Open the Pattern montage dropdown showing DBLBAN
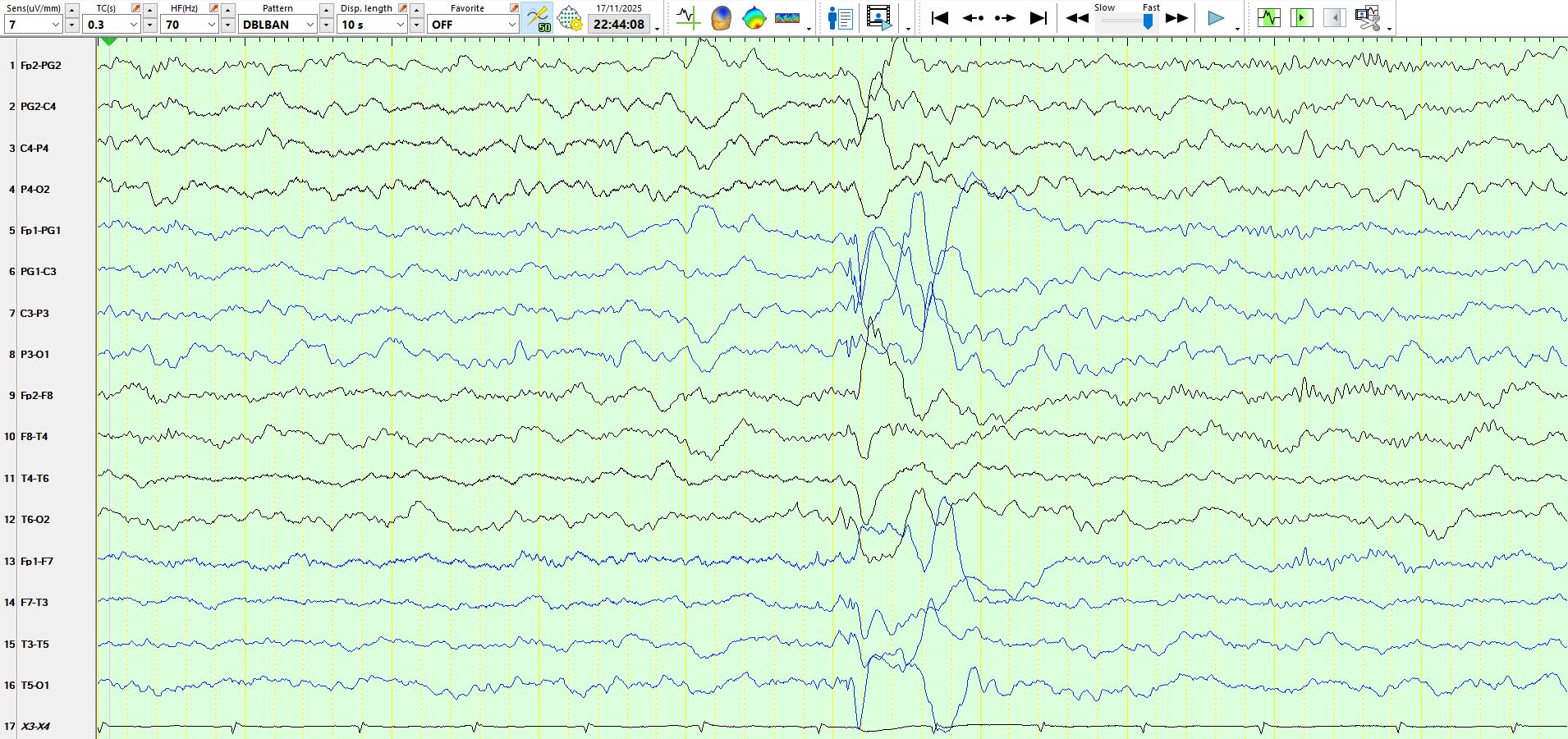The image size is (1568, 739). (x=278, y=25)
